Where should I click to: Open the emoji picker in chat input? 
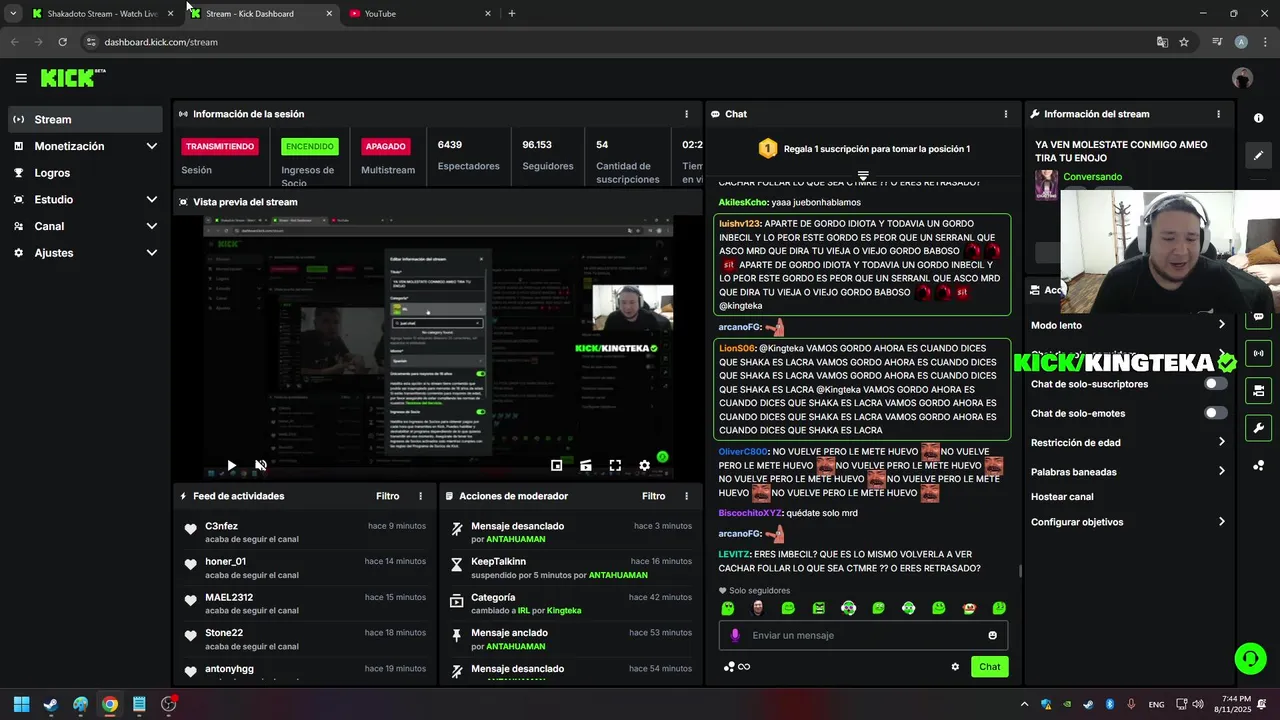coord(992,635)
